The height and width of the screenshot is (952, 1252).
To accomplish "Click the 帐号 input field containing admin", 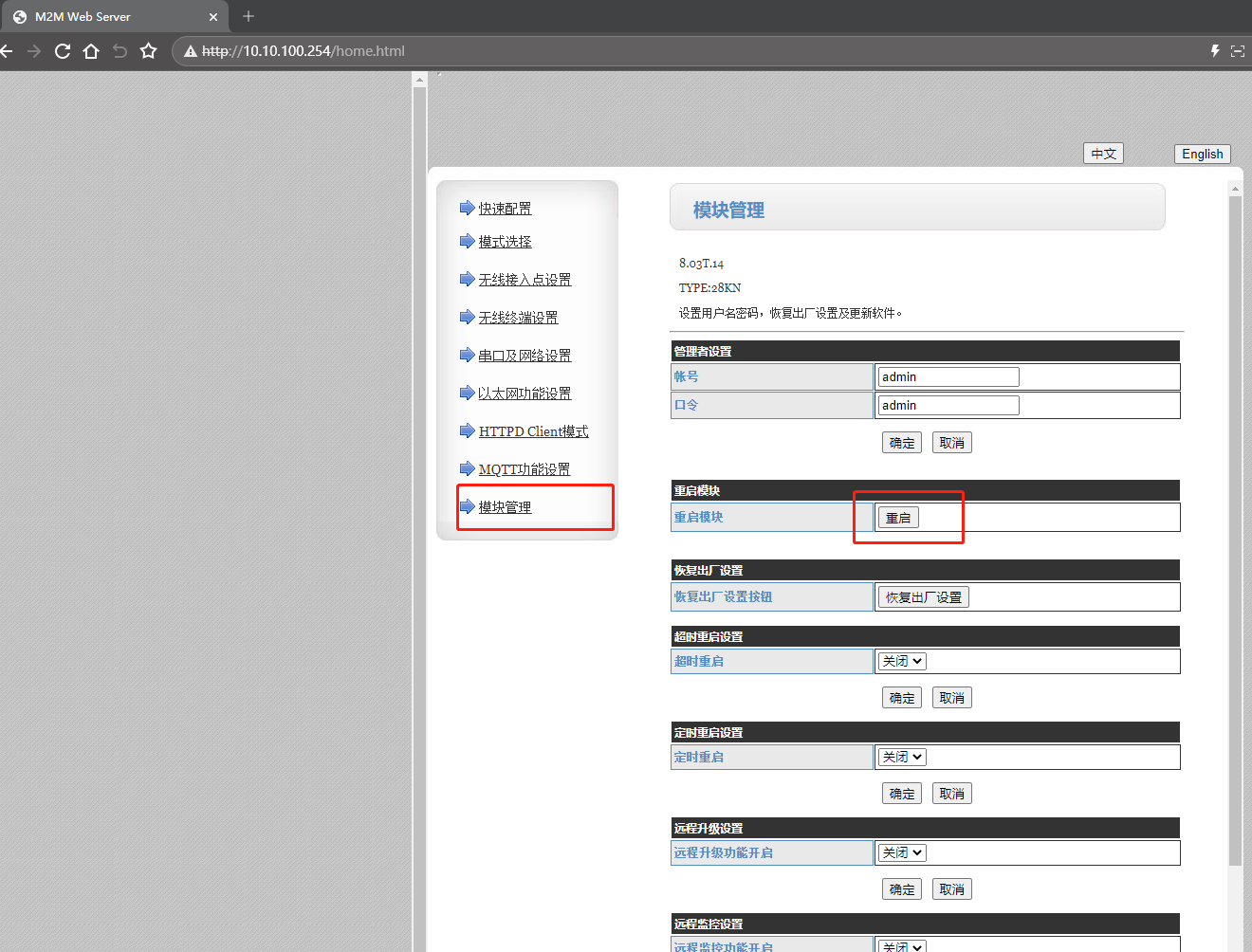I will click(948, 376).
